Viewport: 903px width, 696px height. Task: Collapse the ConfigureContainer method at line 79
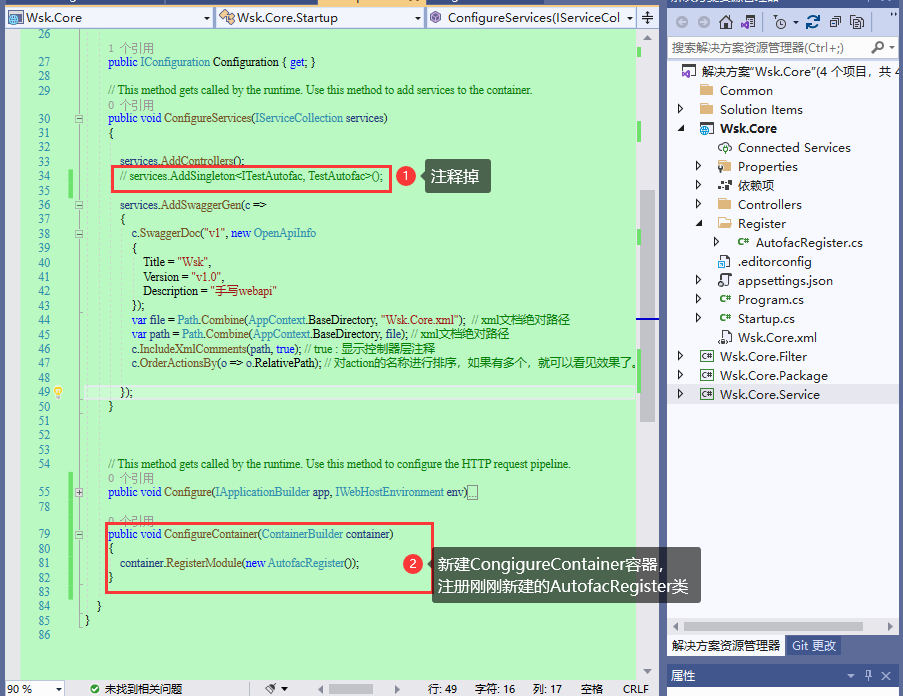(x=79, y=534)
